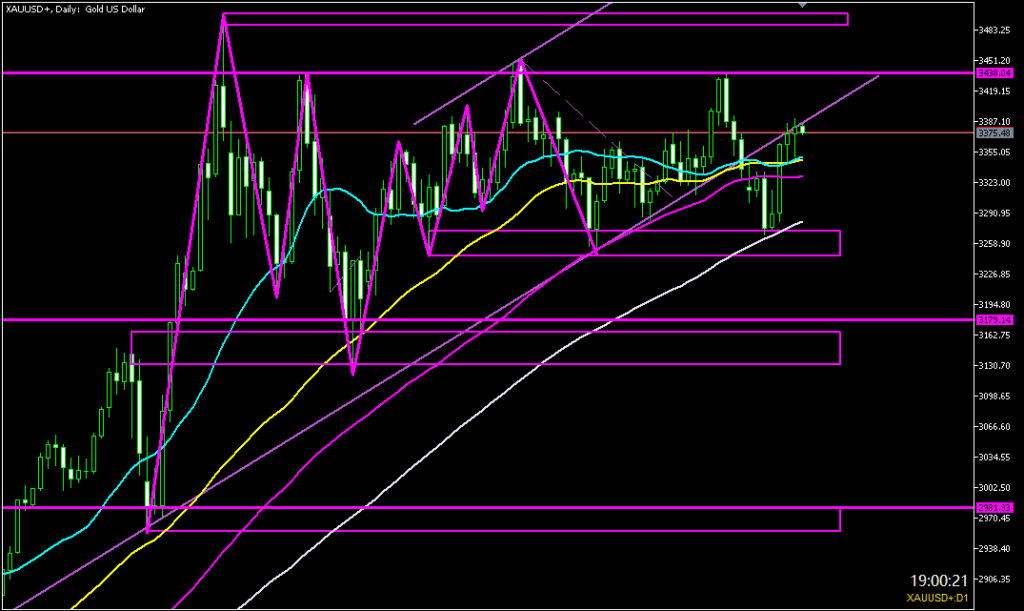Click the 3194.80 price axis value

tap(995, 305)
